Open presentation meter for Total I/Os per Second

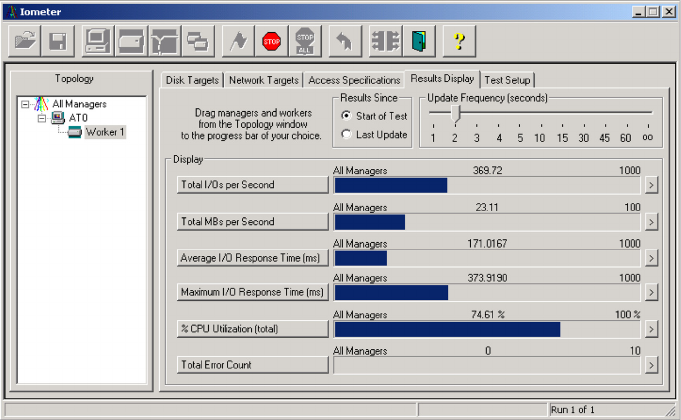651,185
